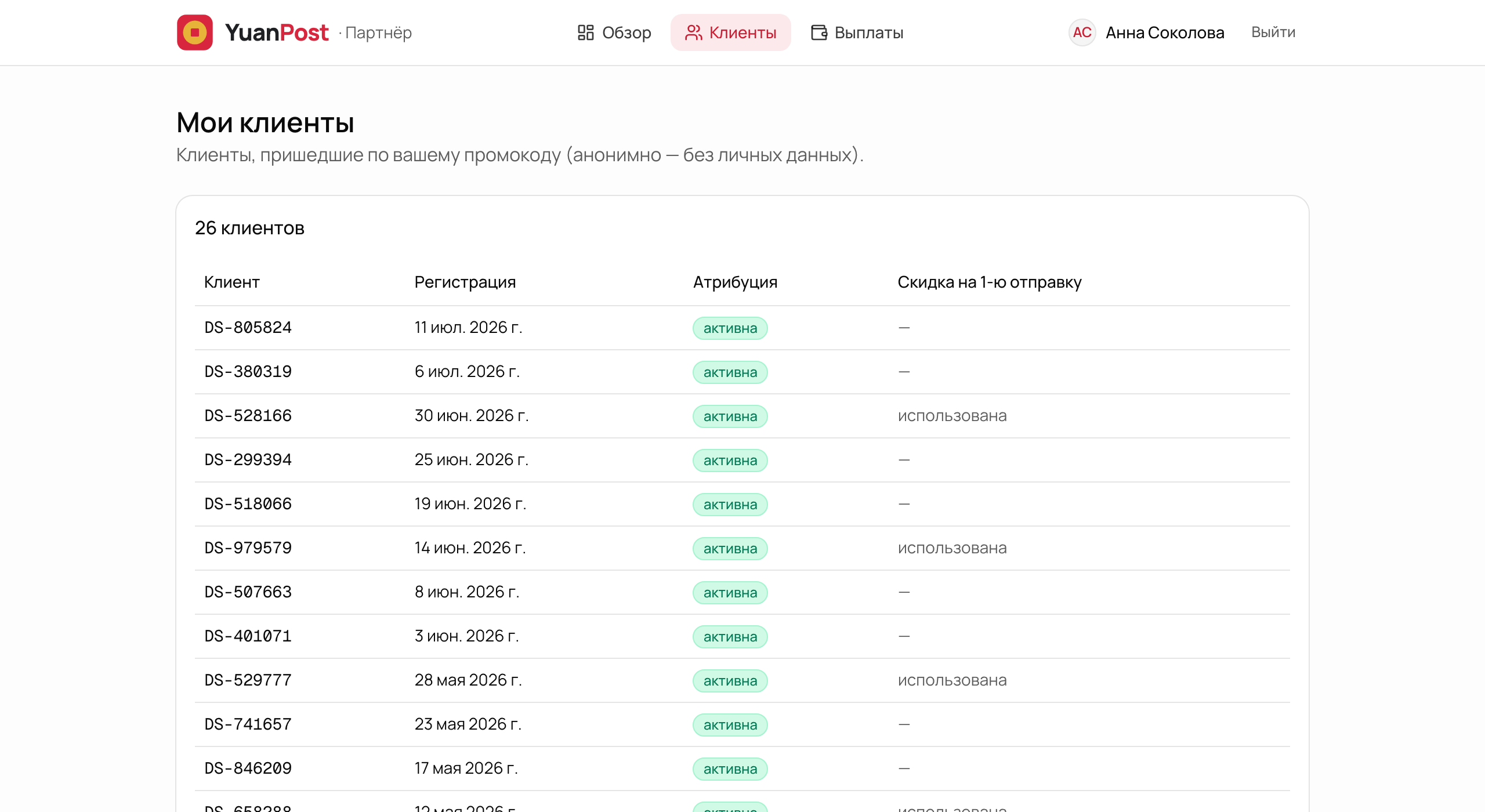Select client ID DS-979579
Screen dimensions: 1485x812
(x=248, y=548)
